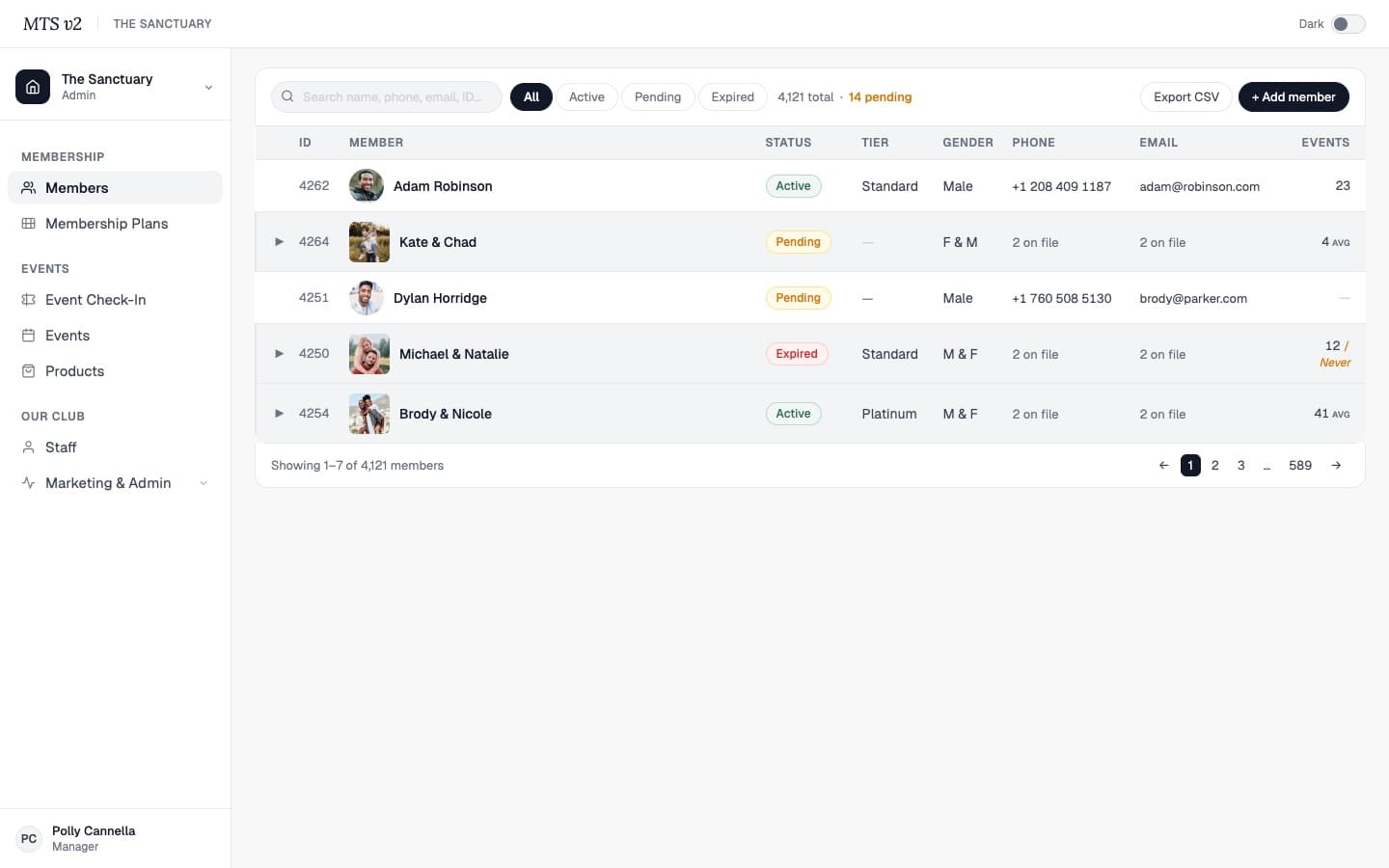Sort by the Member column header
Viewport: 1389px width, 868px height.
coord(376,143)
